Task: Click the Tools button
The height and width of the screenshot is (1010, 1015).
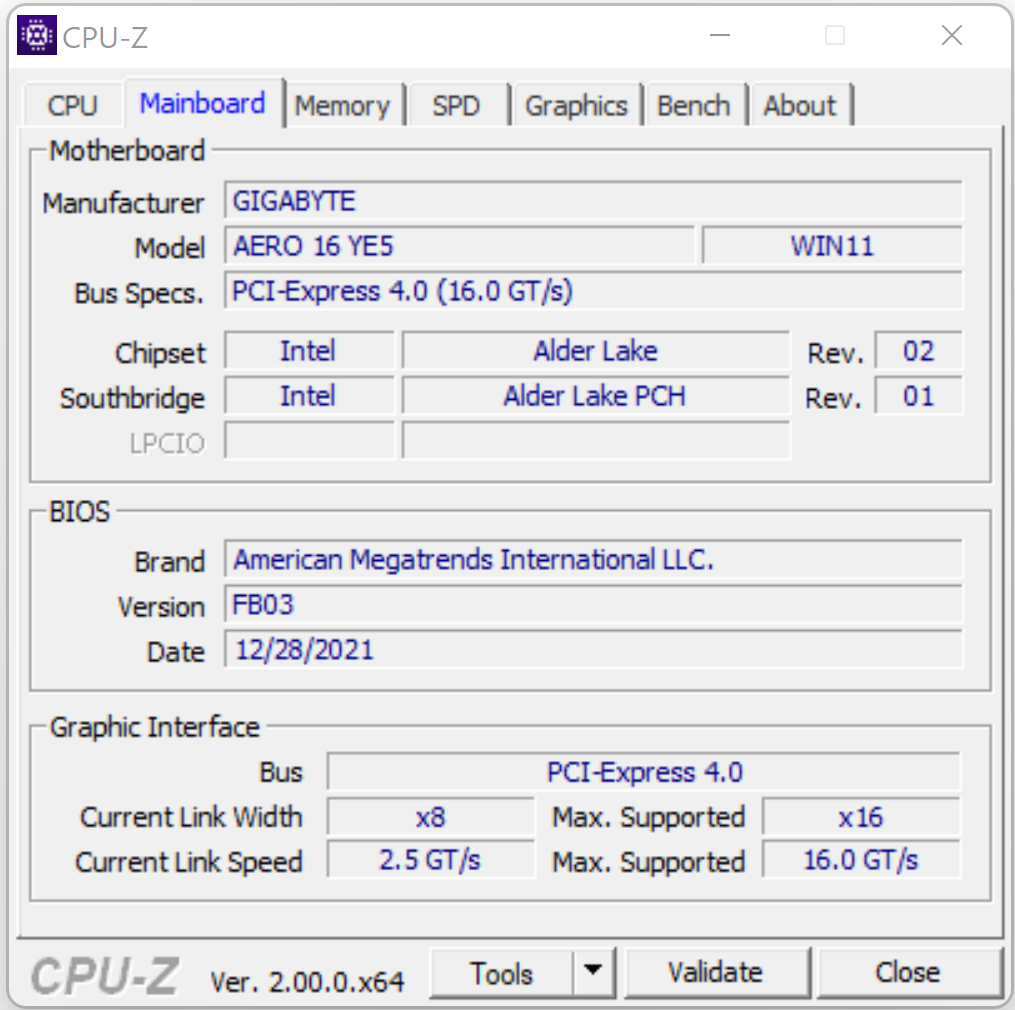Action: click(x=501, y=973)
